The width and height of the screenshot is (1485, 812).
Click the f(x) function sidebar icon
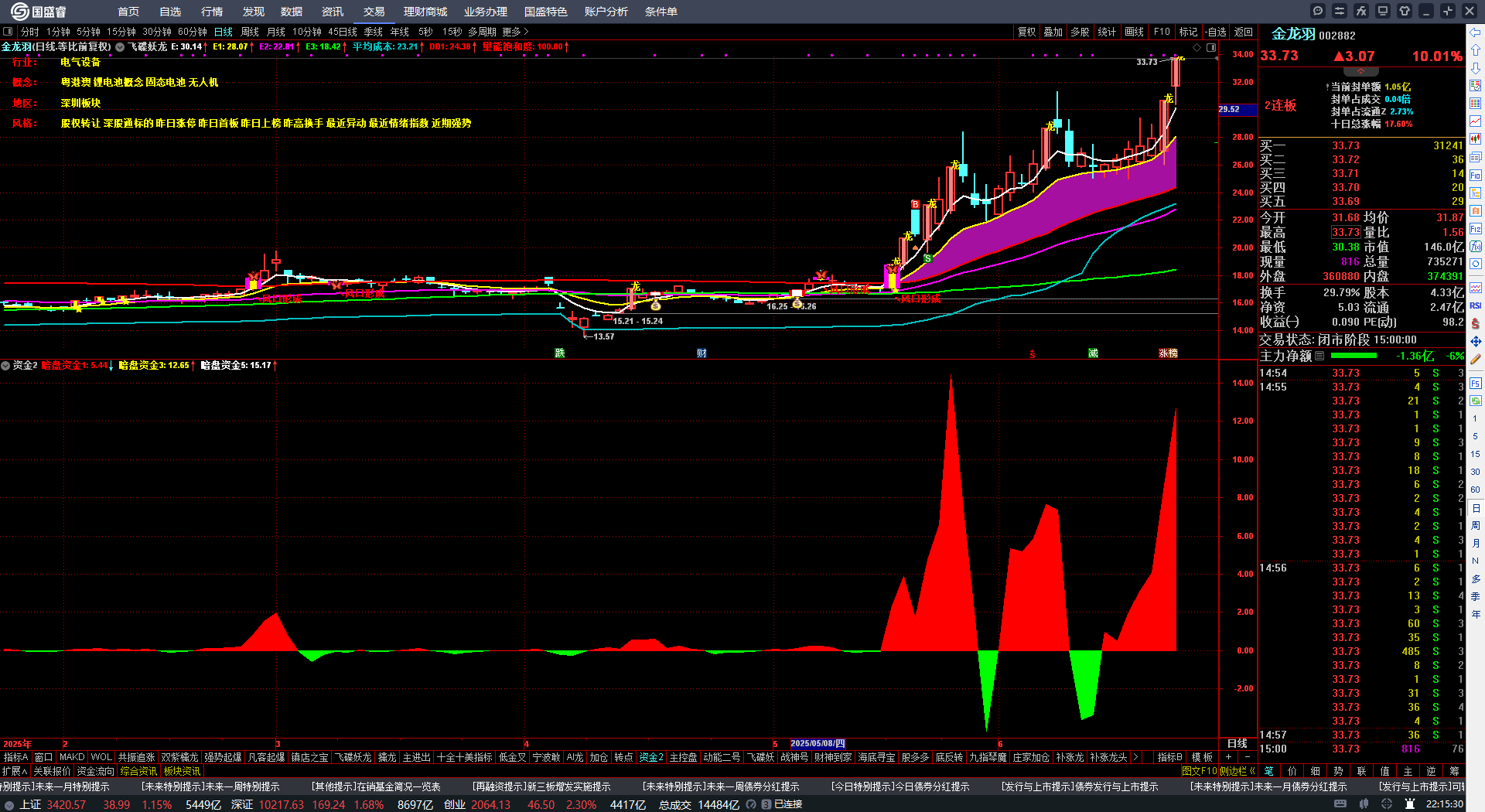point(1476,247)
